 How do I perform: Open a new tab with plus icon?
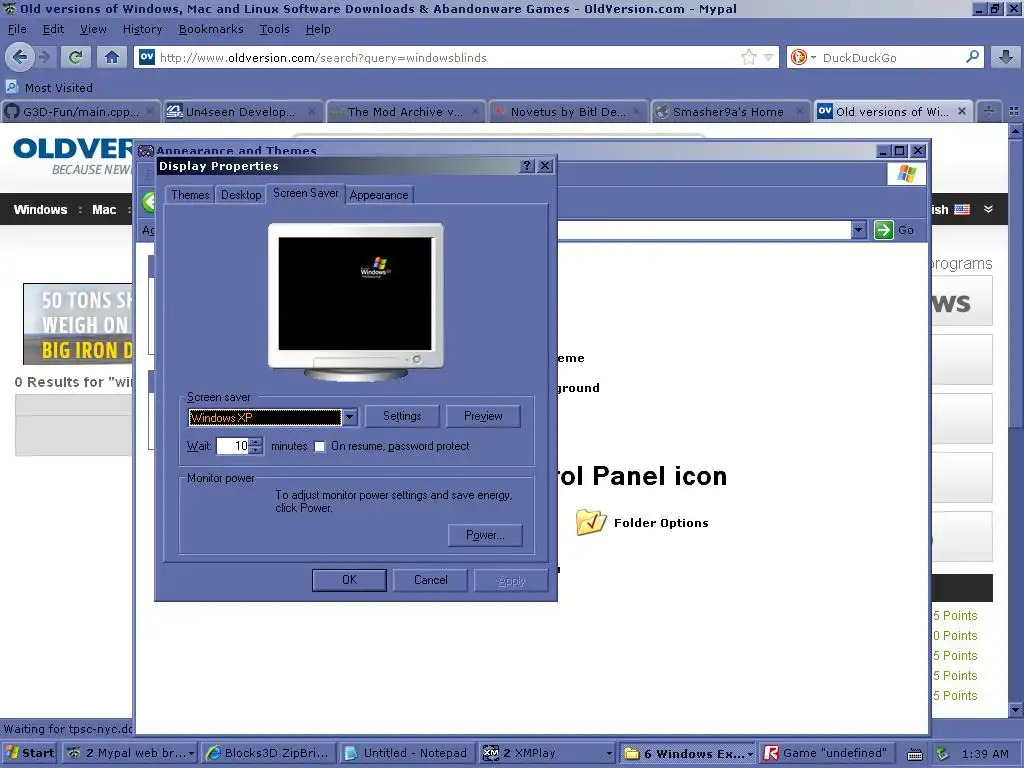coord(989,112)
